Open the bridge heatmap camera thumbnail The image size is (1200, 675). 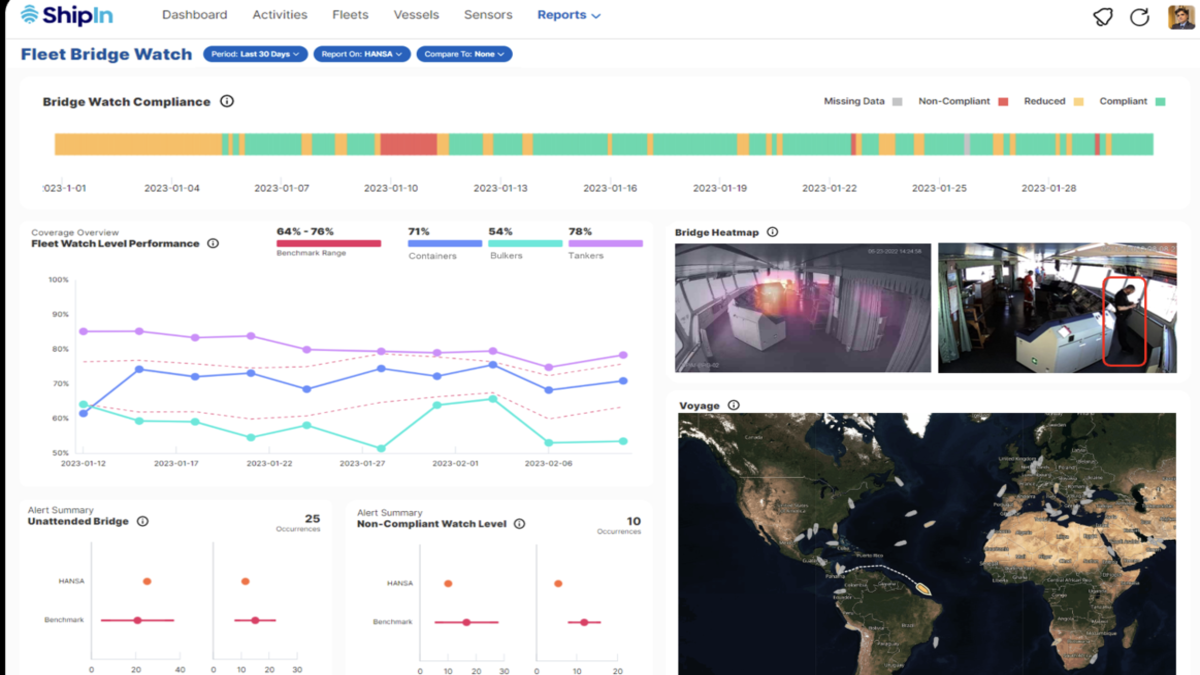point(802,307)
